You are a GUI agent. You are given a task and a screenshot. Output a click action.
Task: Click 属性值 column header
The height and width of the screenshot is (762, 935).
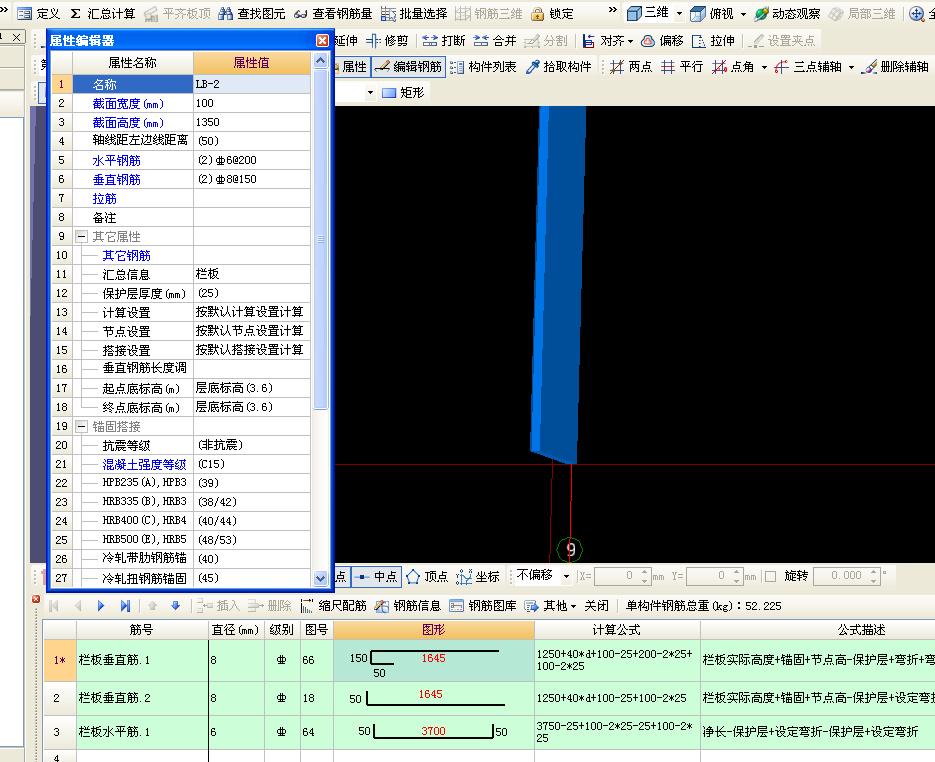pyautogui.click(x=252, y=63)
